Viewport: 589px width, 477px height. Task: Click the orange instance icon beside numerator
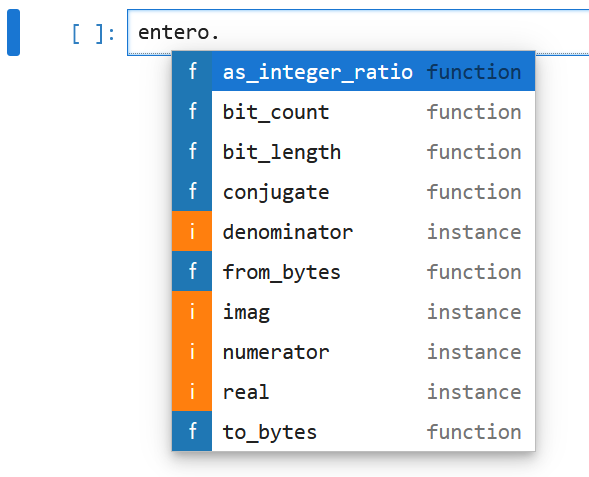coord(192,351)
